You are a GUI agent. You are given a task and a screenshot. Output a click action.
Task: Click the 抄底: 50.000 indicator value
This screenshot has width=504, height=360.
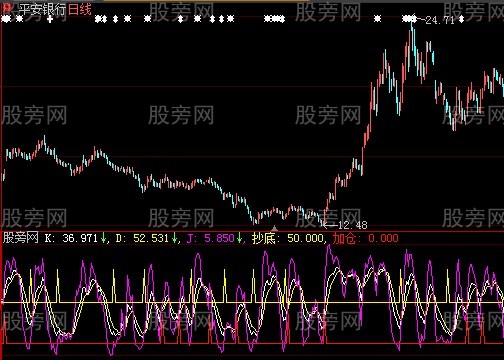[288, 238]
